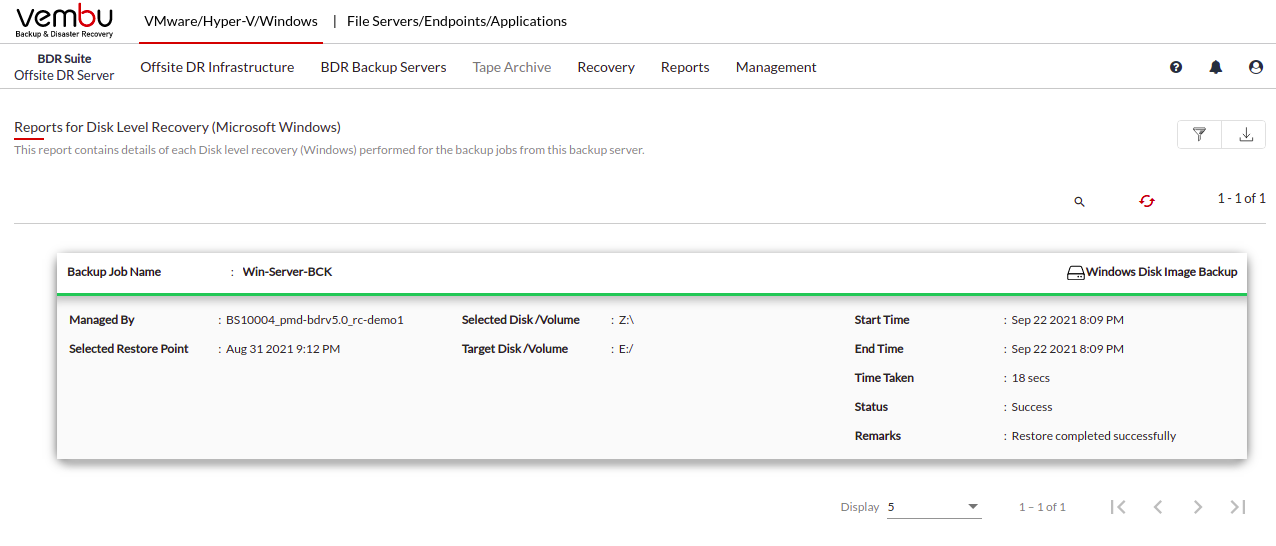1276x546 pixels.
Task: Click restore point Aug 31 2021 9:12 PM
Action: [283, 349]
